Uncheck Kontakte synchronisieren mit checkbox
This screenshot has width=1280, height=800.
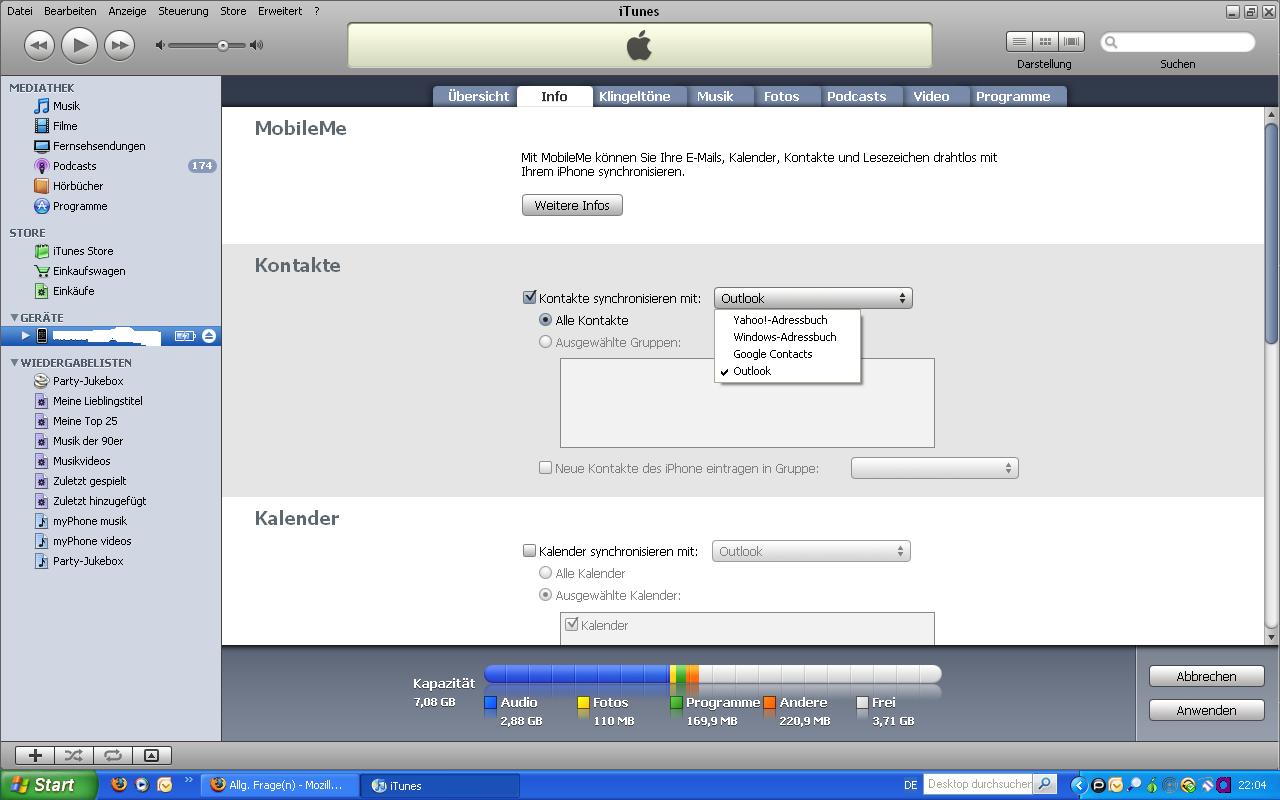tap(530, 298)
